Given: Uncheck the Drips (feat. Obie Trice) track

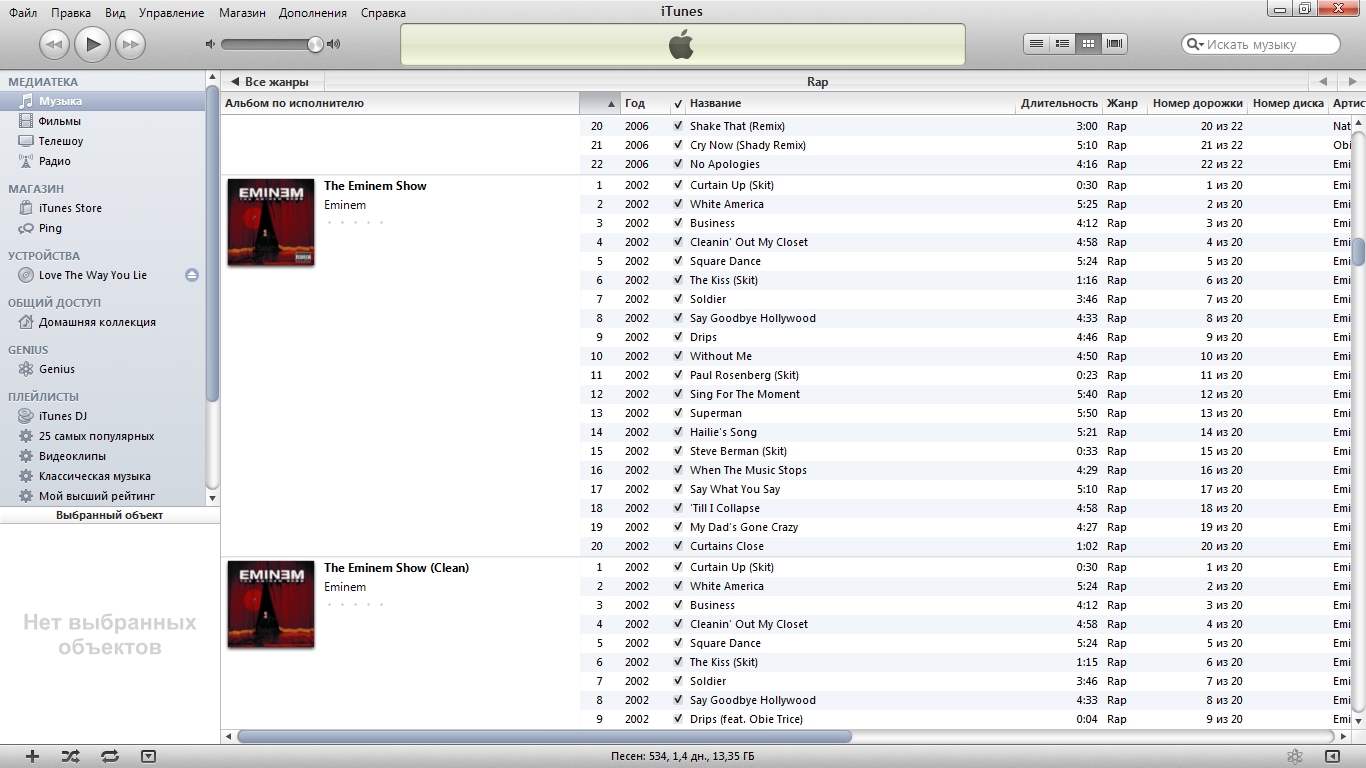Looking at the screenshot, I should pyautogui.click(x=678, y=719).
